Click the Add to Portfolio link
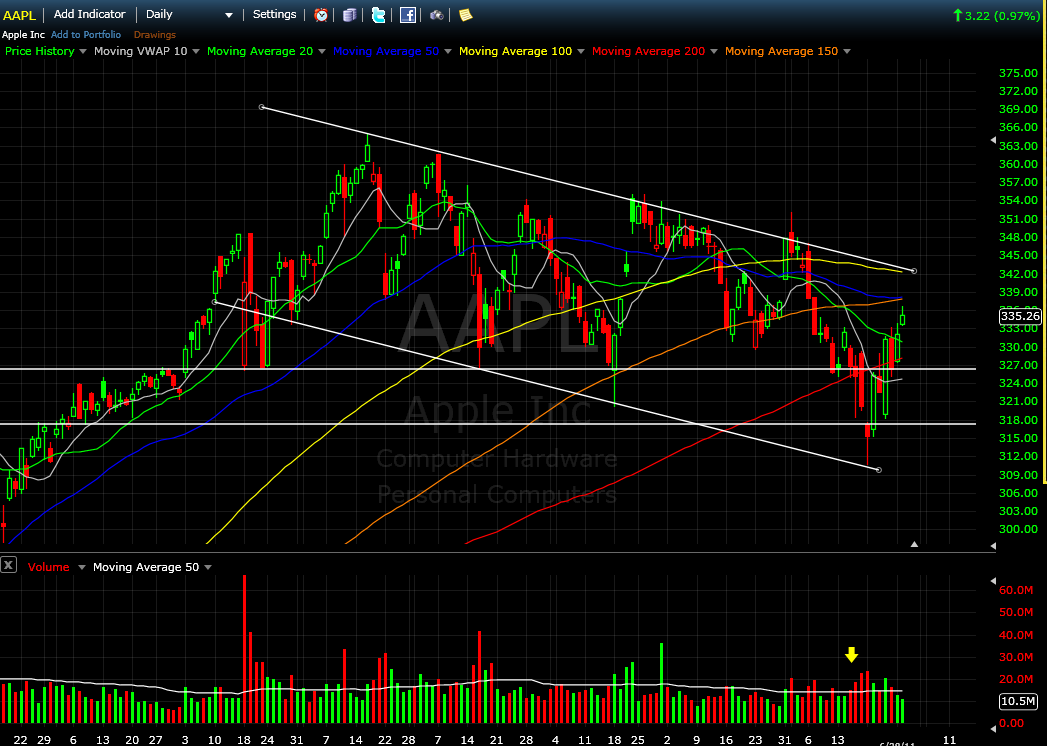The height and width of the screenshot is (746, 1047). click(x=86, y=34)
